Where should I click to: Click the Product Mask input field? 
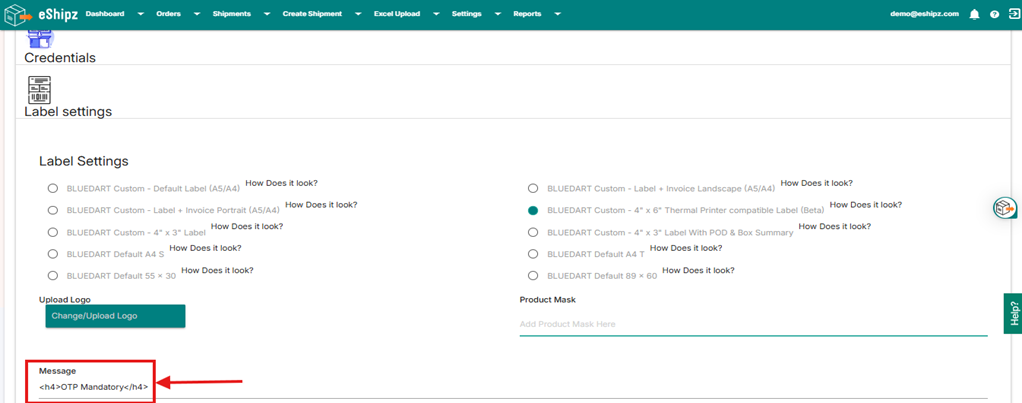753,324
